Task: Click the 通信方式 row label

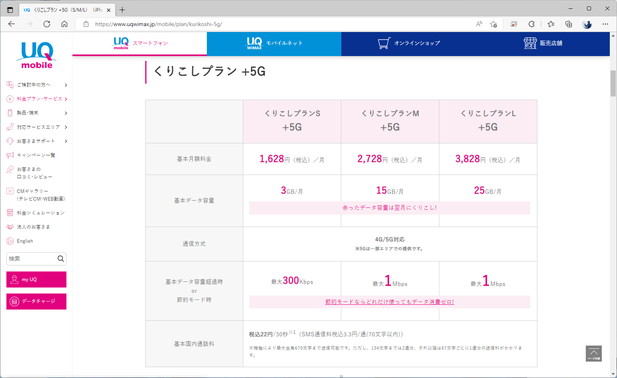Action: point(194,244)
